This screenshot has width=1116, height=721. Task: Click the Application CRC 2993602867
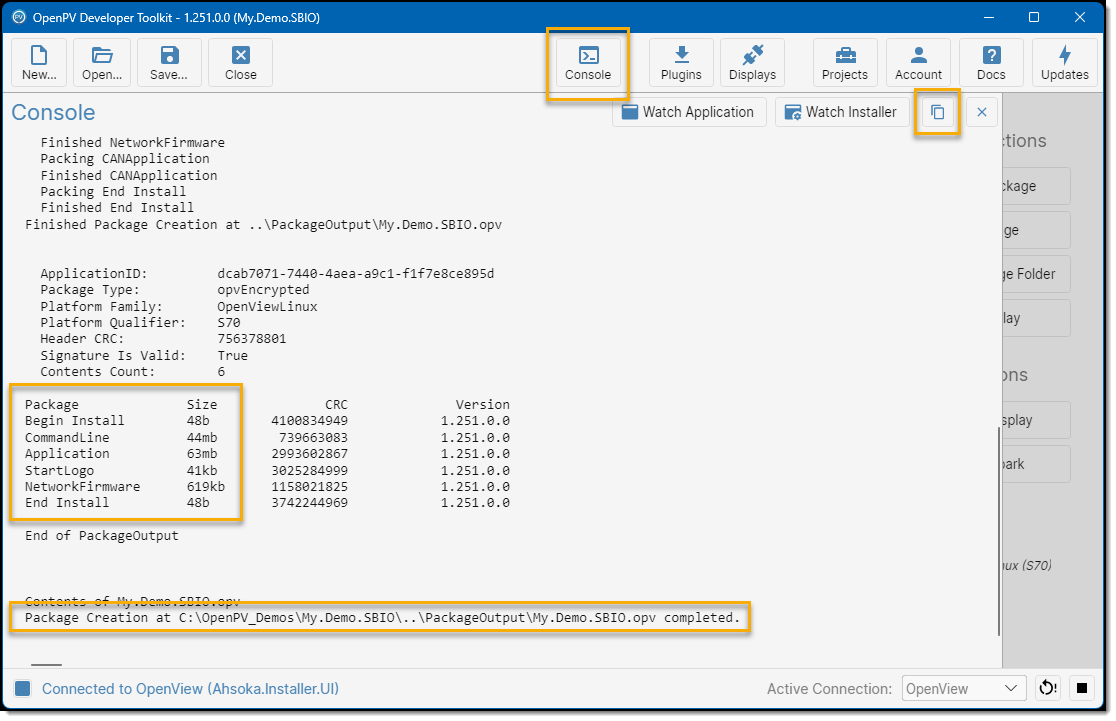310,454
